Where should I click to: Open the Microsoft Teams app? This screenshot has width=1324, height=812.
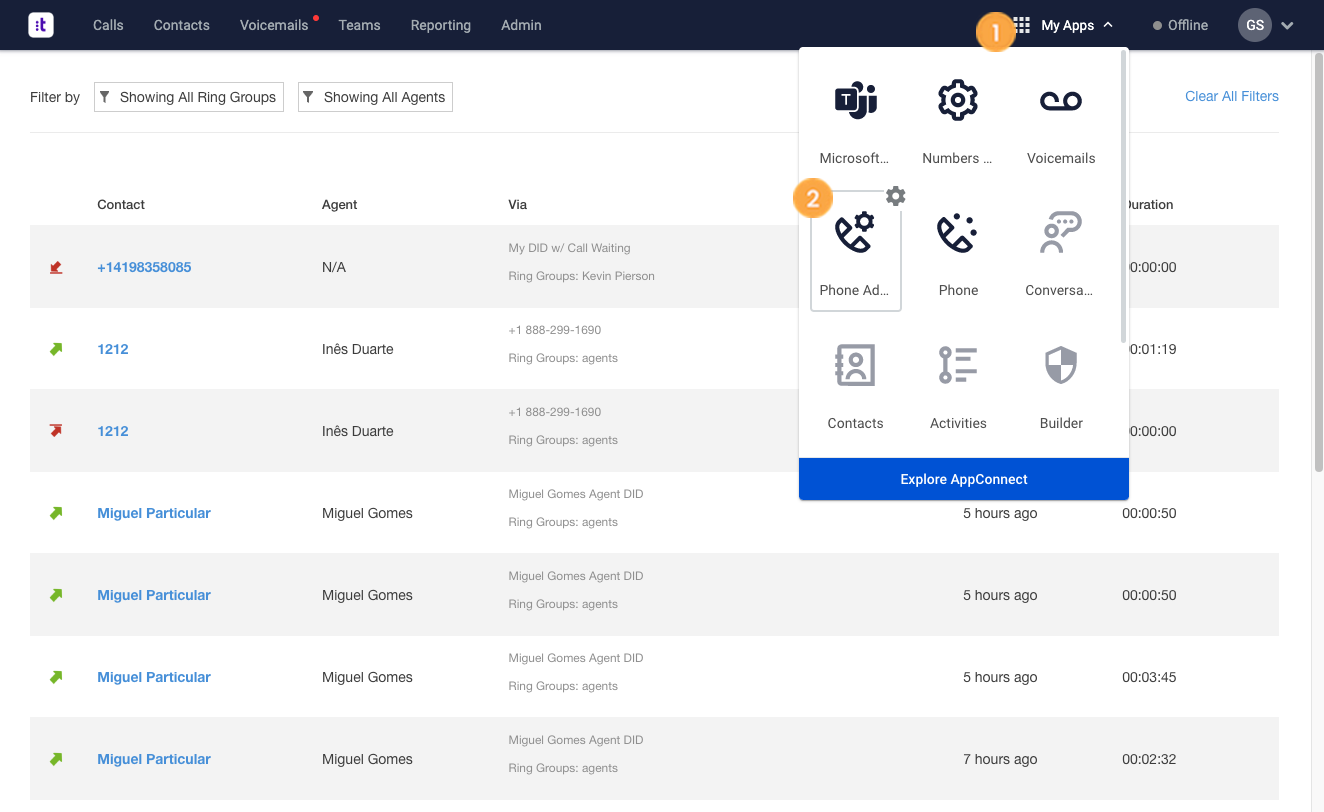click(855, 120)
